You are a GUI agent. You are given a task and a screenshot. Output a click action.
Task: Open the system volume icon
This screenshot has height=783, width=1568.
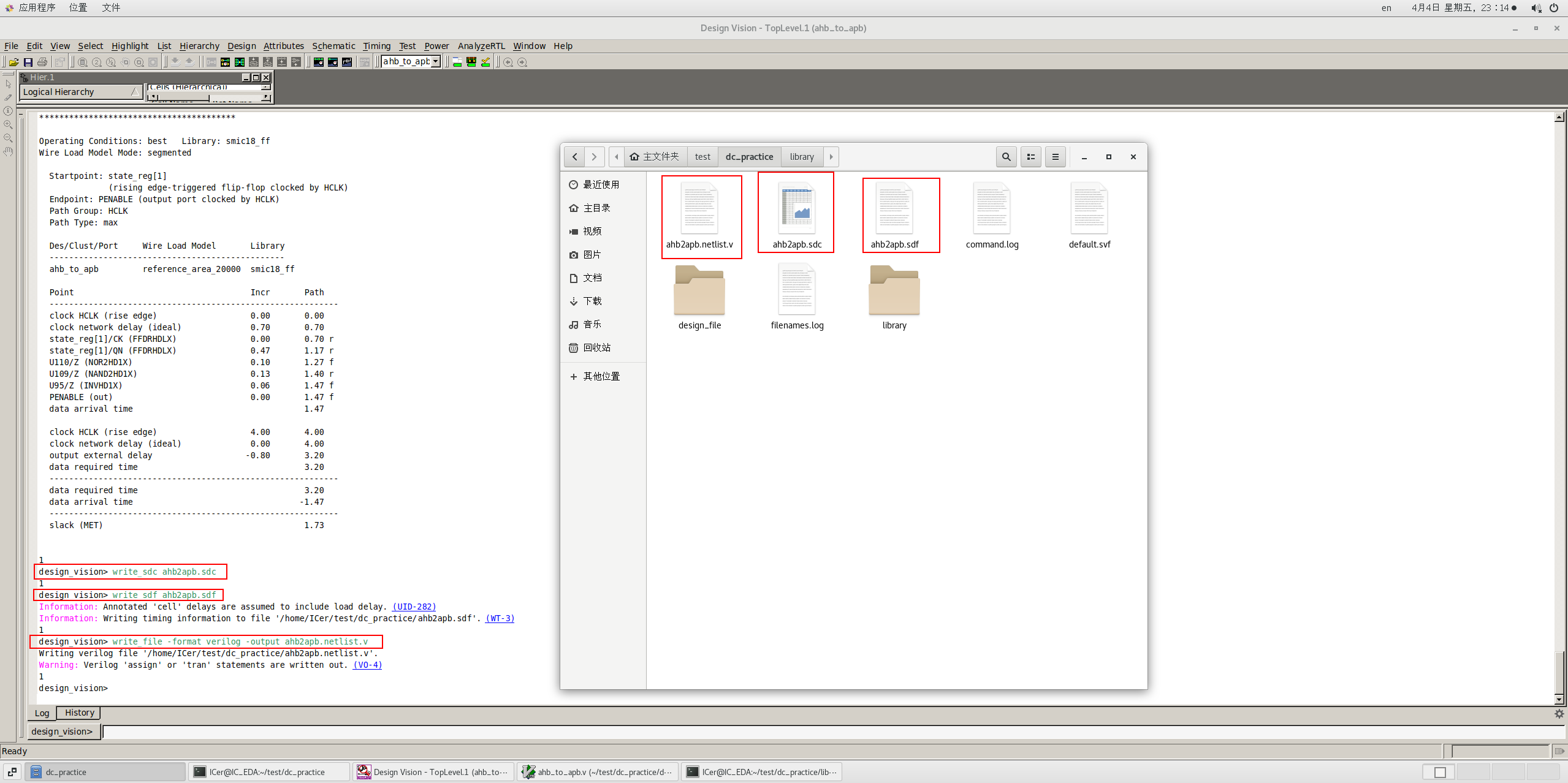coord(1536,8)
